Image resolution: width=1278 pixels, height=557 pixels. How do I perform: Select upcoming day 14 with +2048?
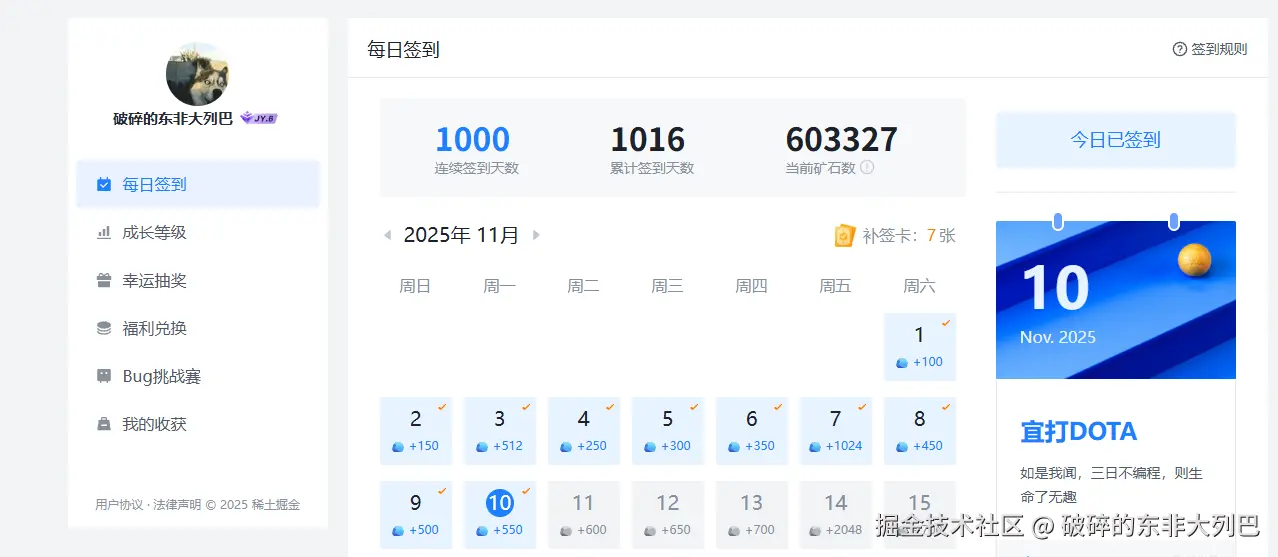pos(836,515)
